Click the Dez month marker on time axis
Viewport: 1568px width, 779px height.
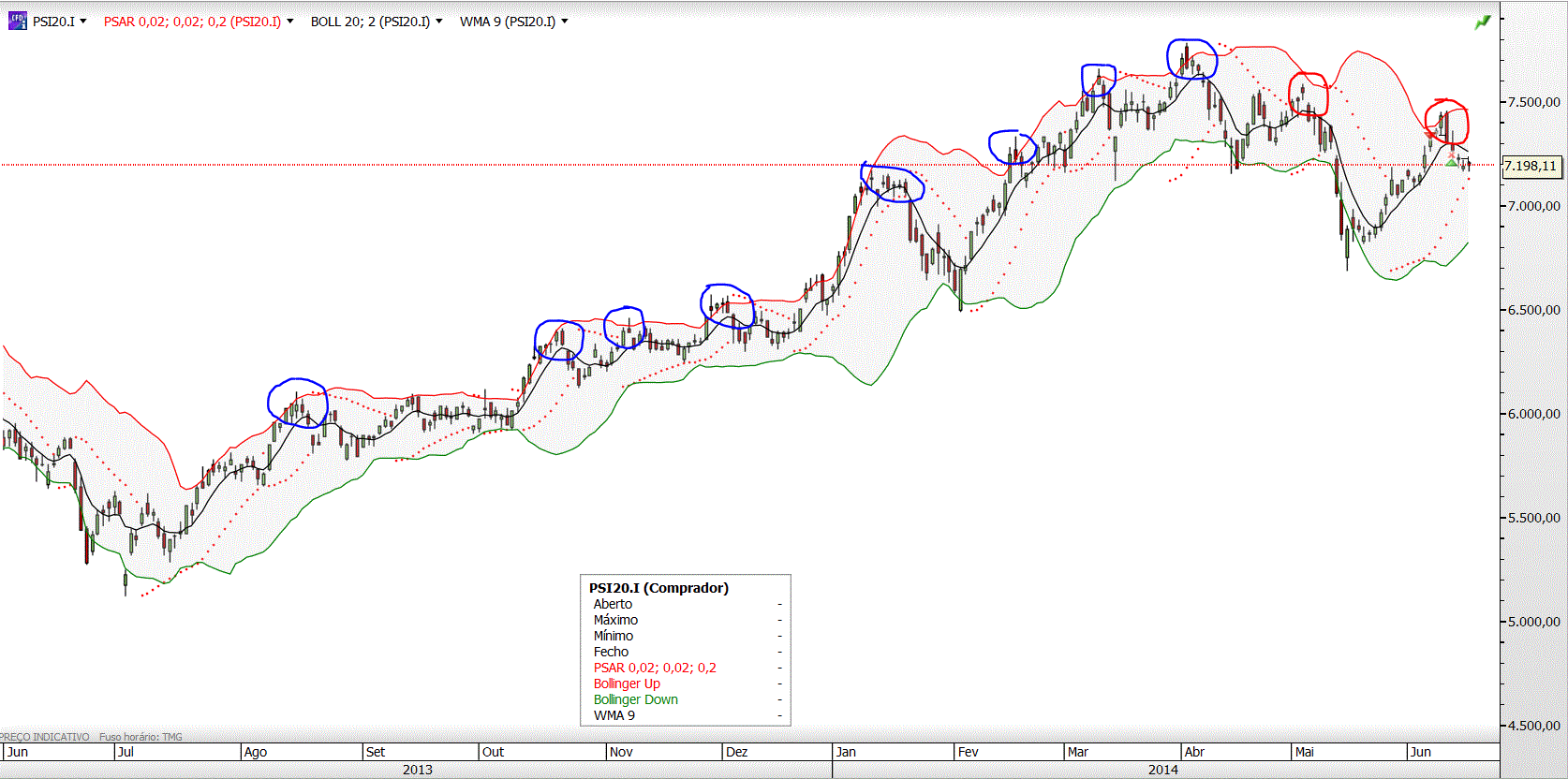point(736,752)
